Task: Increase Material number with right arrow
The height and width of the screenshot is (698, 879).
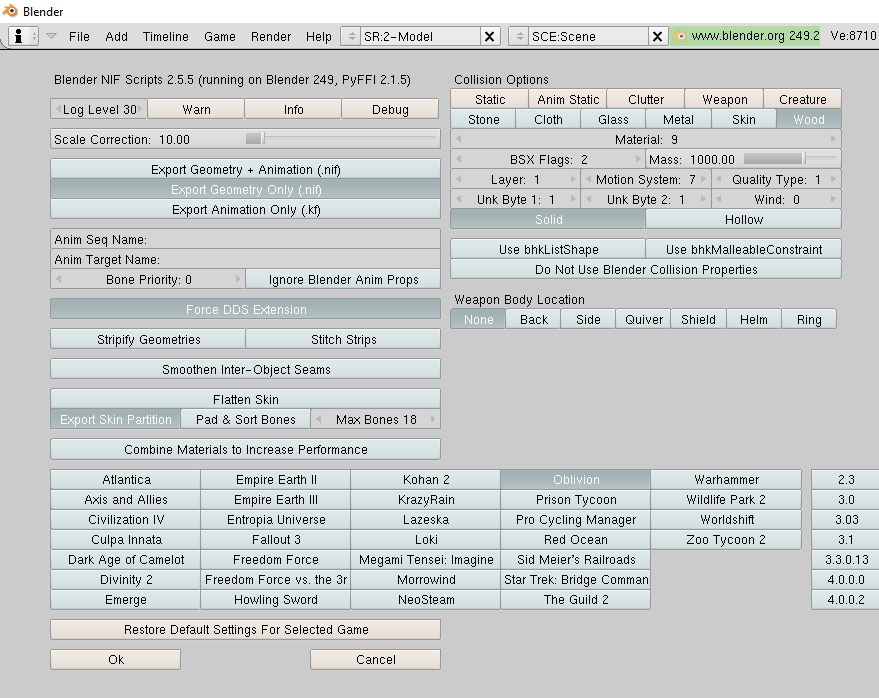Action: 834,138
